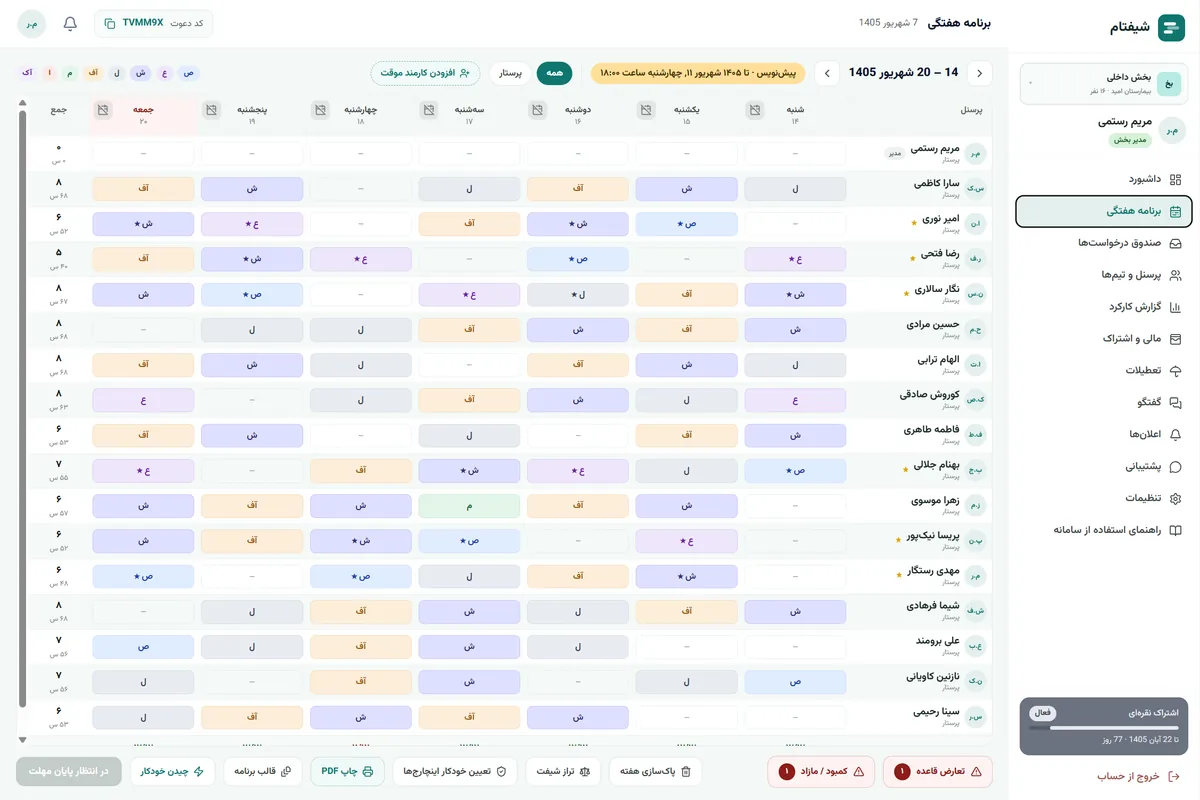
Task: Toggle the day-off icon for دوشنبه
Action: pos(536,110)
